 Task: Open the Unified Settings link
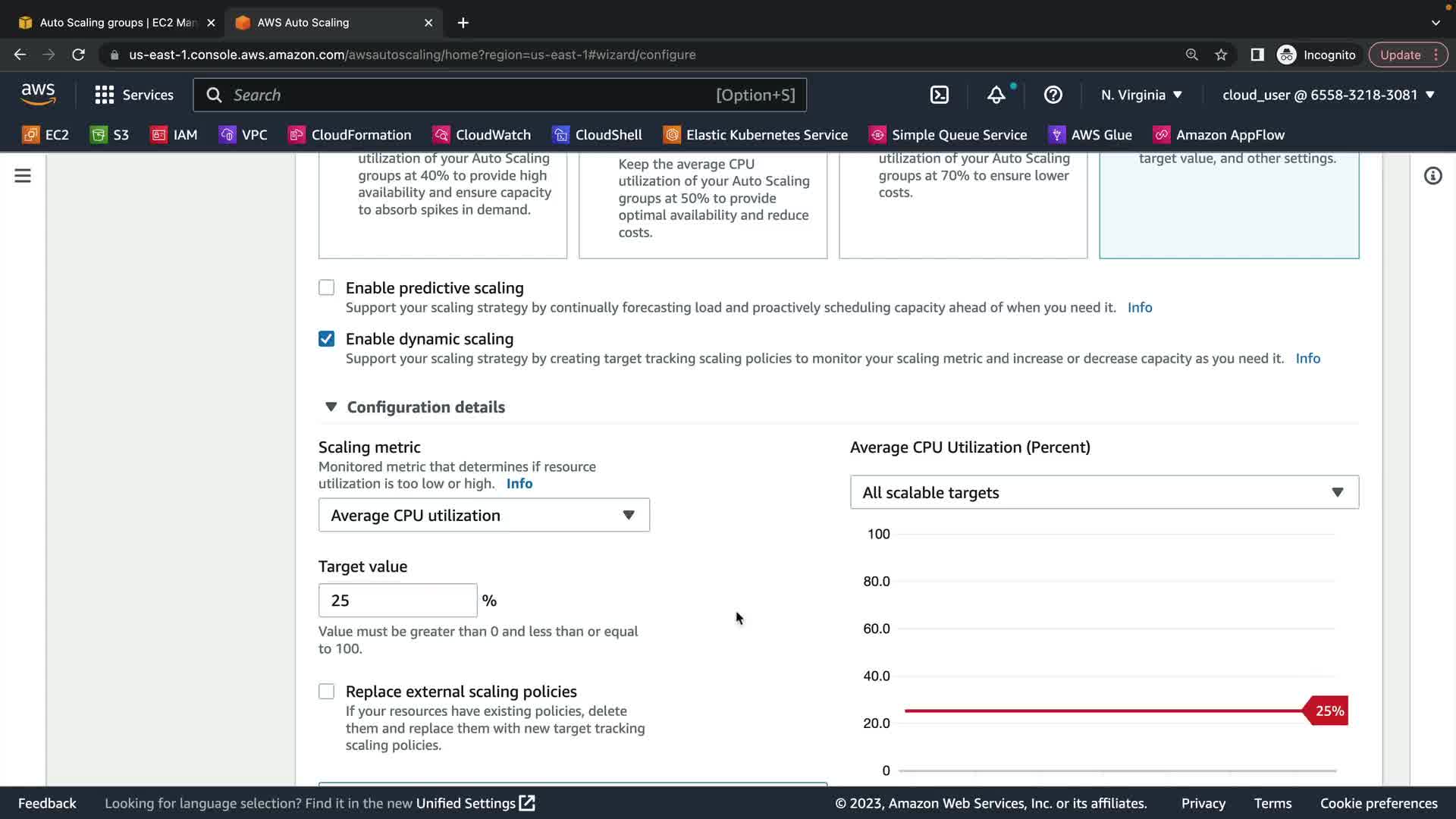tap(475, 803)
